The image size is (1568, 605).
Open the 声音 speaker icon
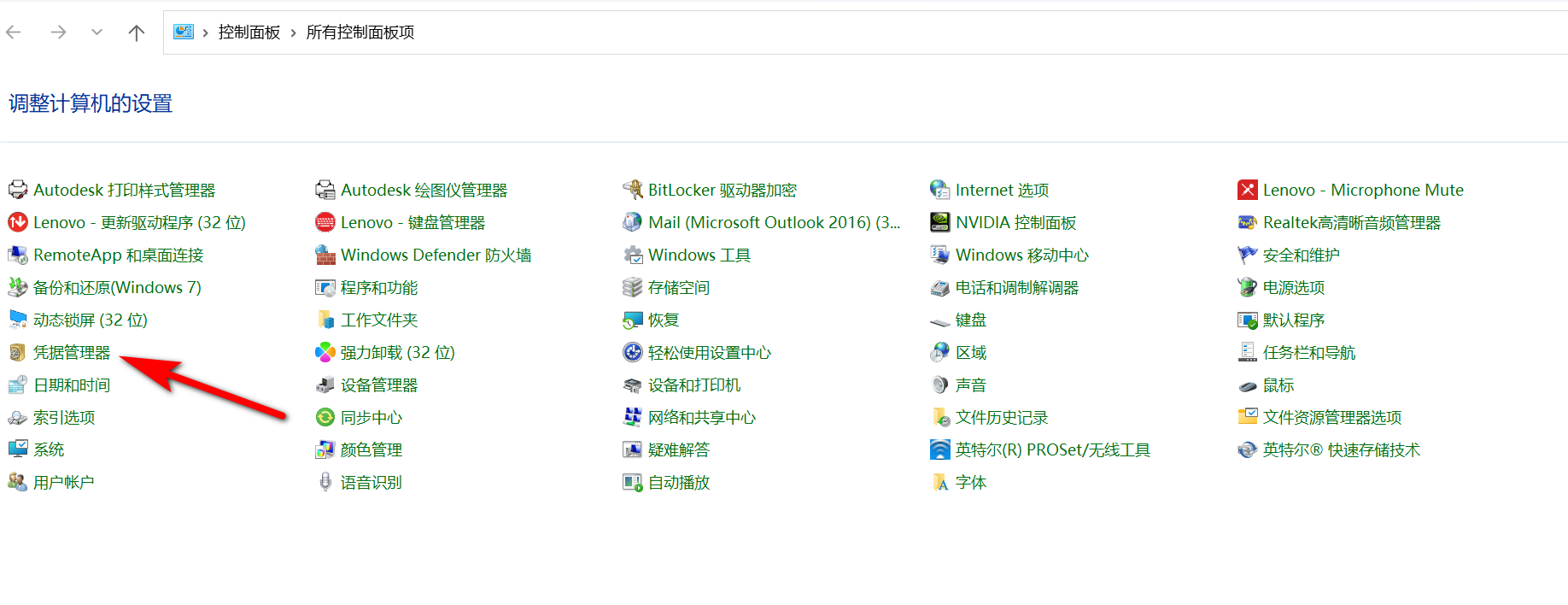939,385
